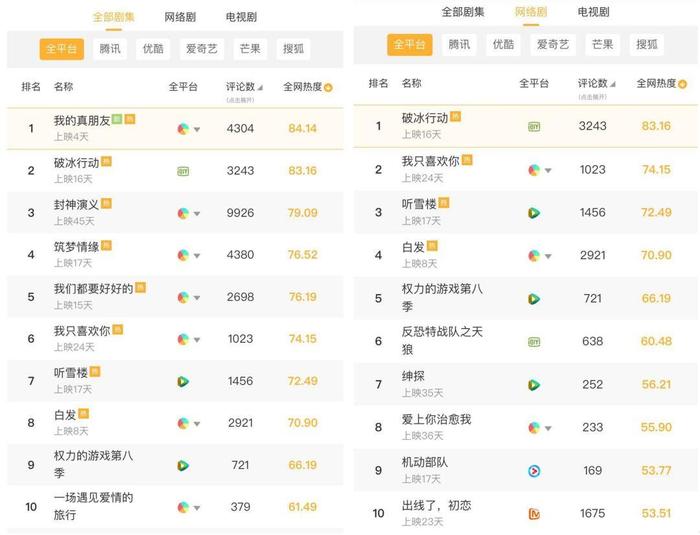The image size is (700, 535).
Task: Expand platform dropdown arrow for 筑梦情缘
Action: coord(197,256)
